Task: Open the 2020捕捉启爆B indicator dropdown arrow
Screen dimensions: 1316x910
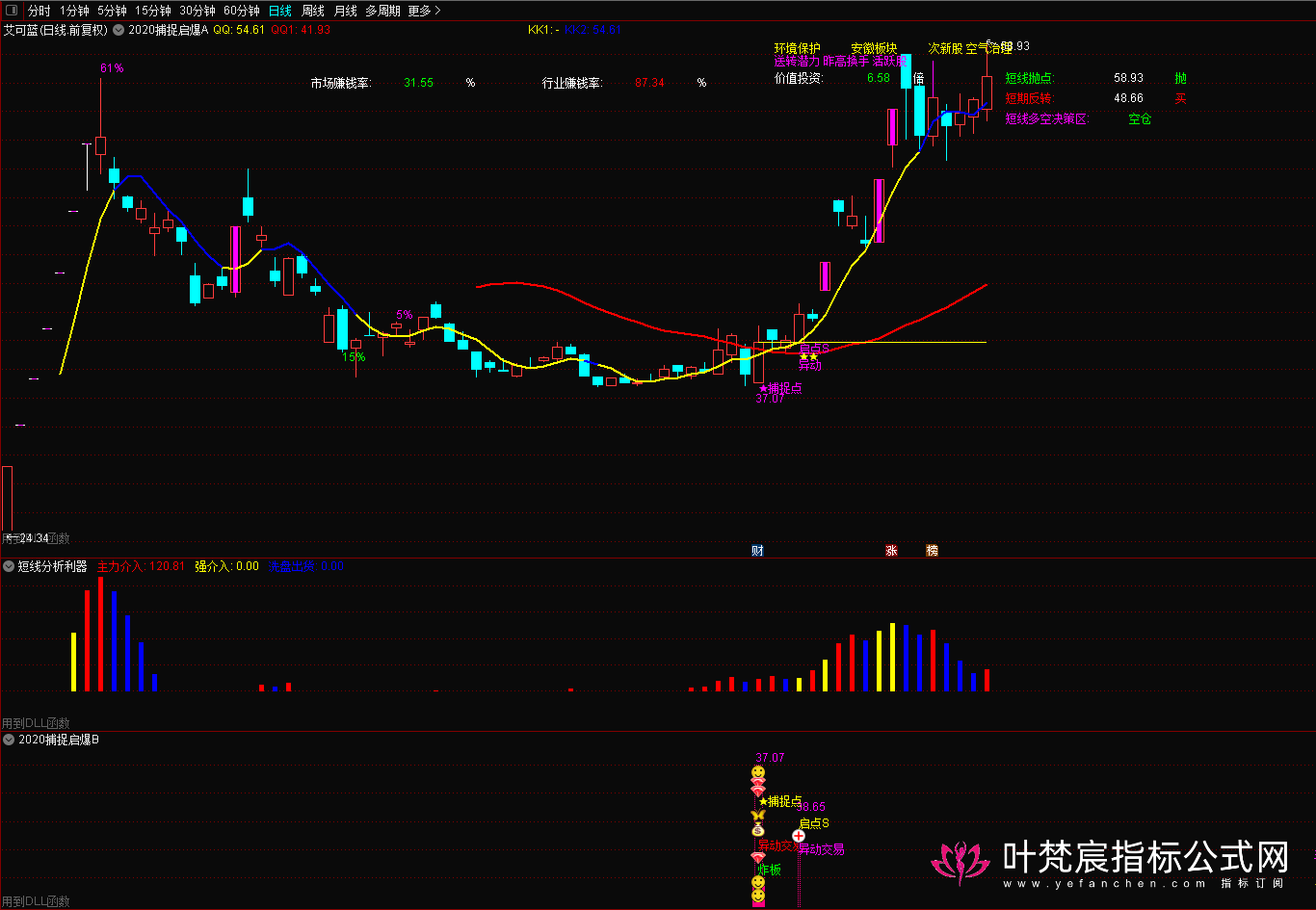Action: [9, 740]
